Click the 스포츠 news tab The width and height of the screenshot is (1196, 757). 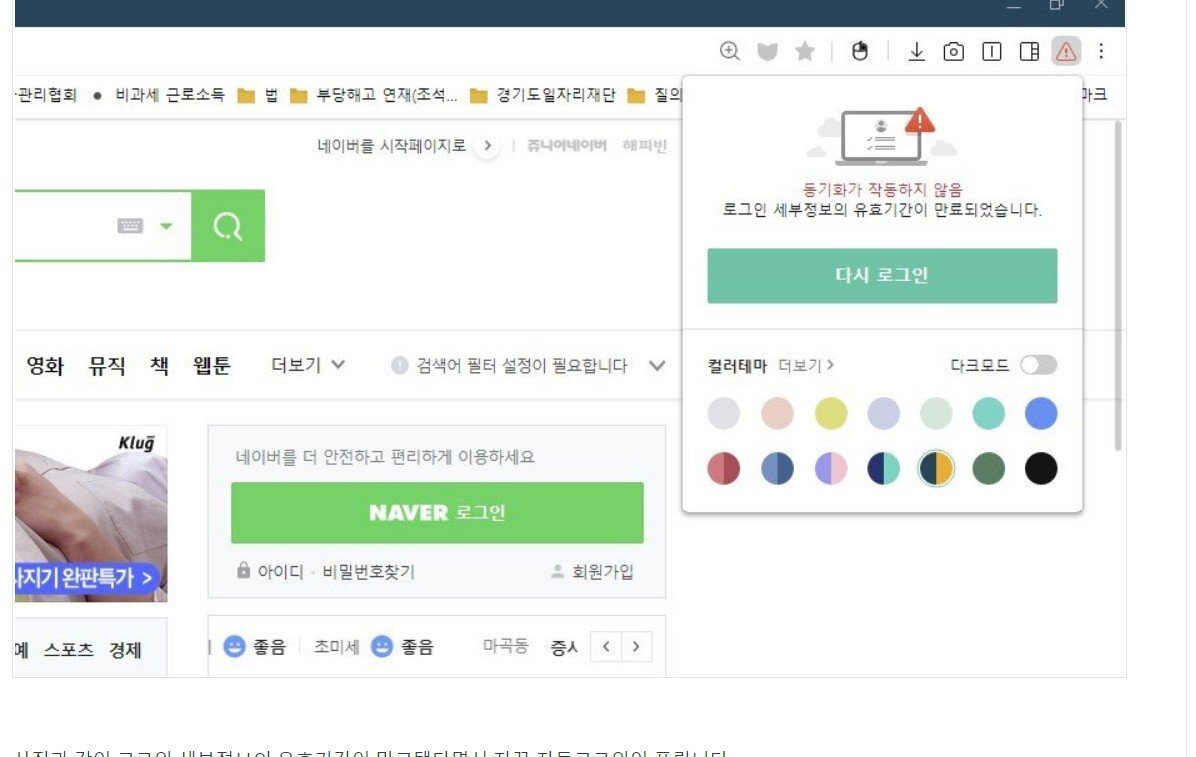click(69, 650)
